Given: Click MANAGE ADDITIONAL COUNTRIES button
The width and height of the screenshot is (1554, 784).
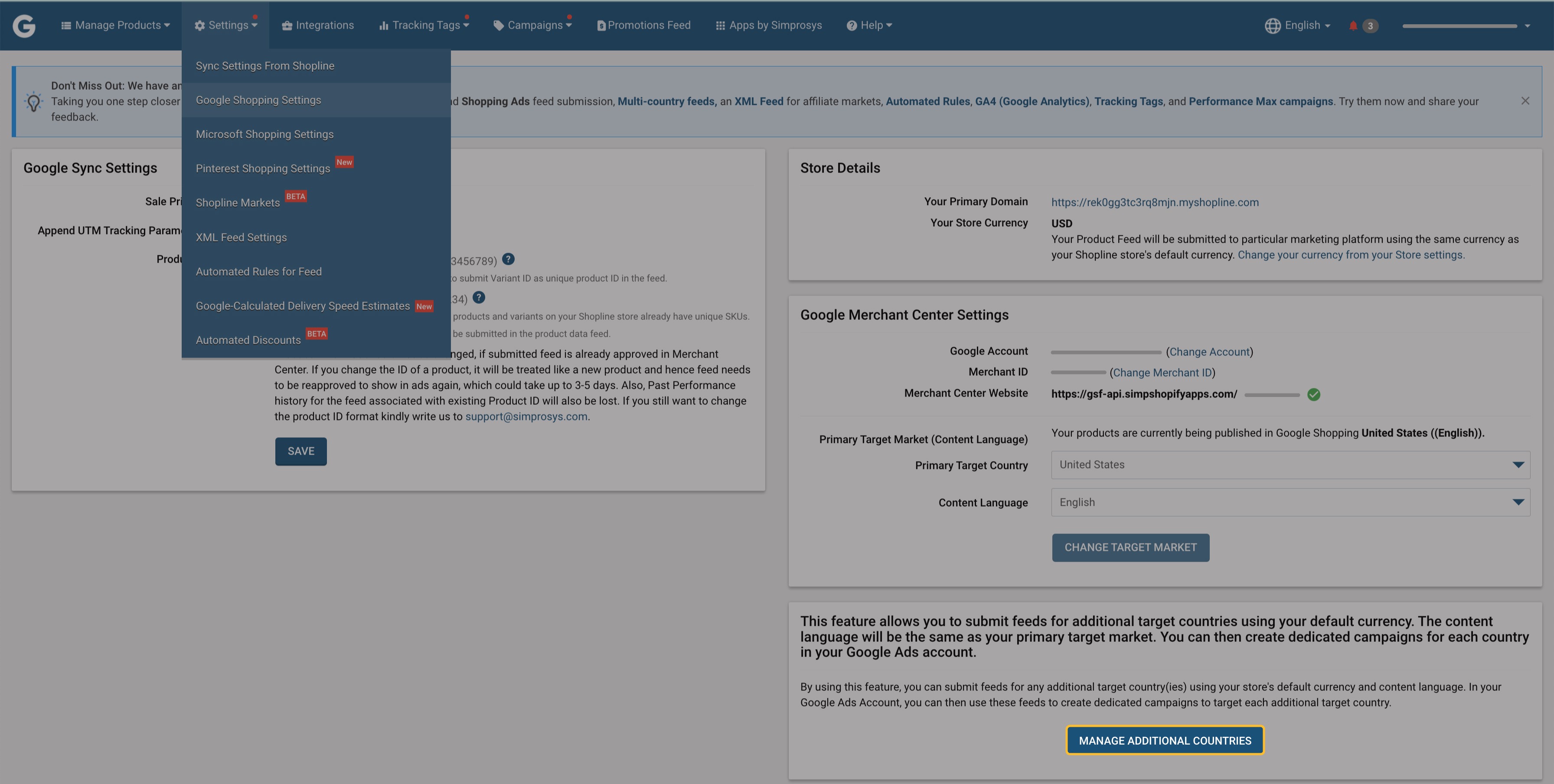Looking at the screenshot, I should tap(1165, 741).
